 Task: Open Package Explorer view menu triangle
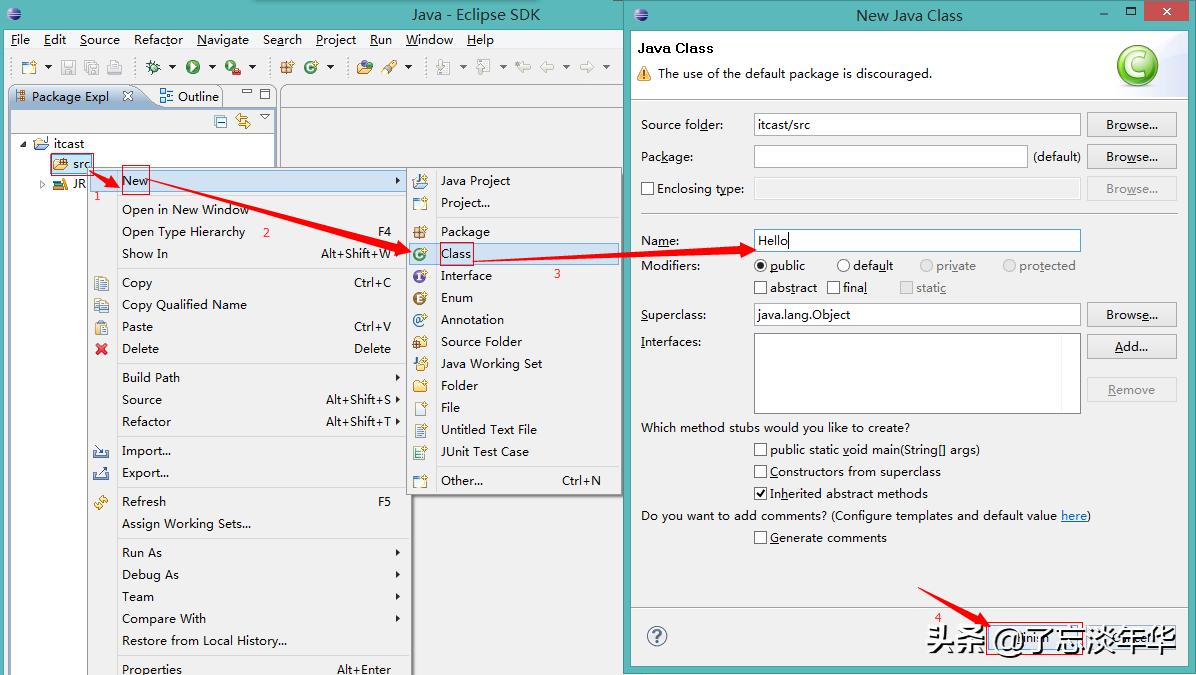coord(265,118)
